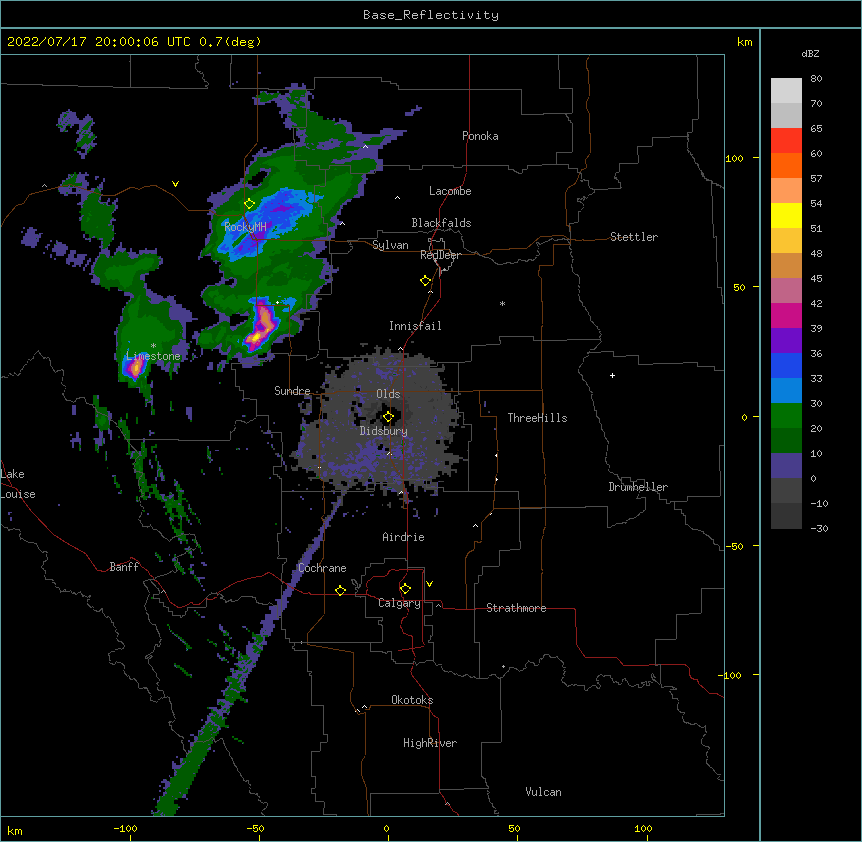Click the Sundre town label

292,391
